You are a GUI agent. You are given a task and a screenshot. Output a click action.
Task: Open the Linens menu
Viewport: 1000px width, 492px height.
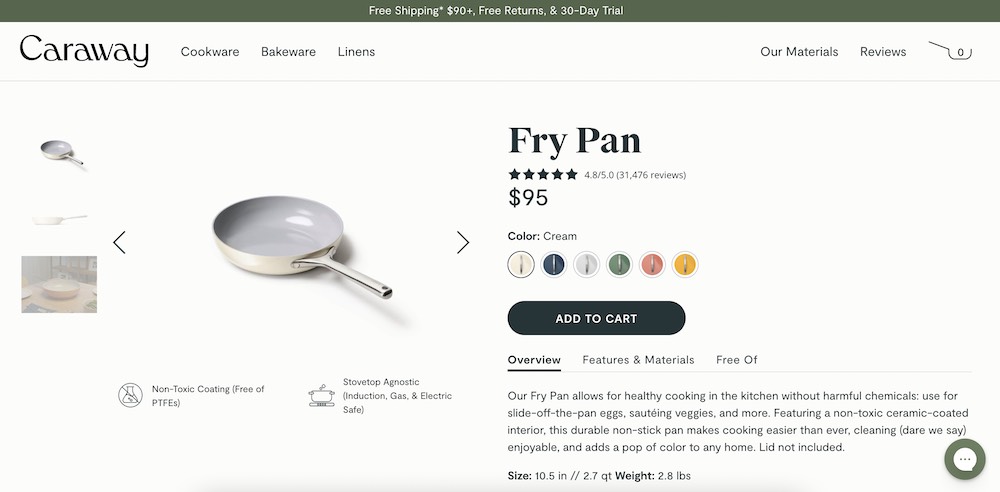pyautogui.click(x=356, y=52)
